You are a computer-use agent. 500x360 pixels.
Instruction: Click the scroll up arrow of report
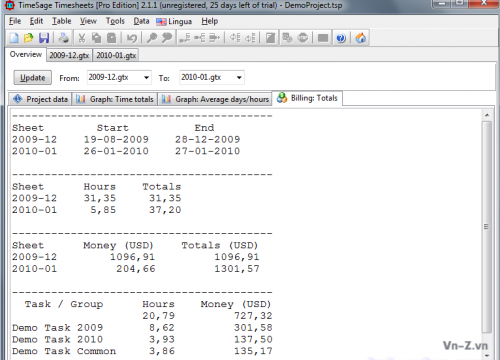487,115
